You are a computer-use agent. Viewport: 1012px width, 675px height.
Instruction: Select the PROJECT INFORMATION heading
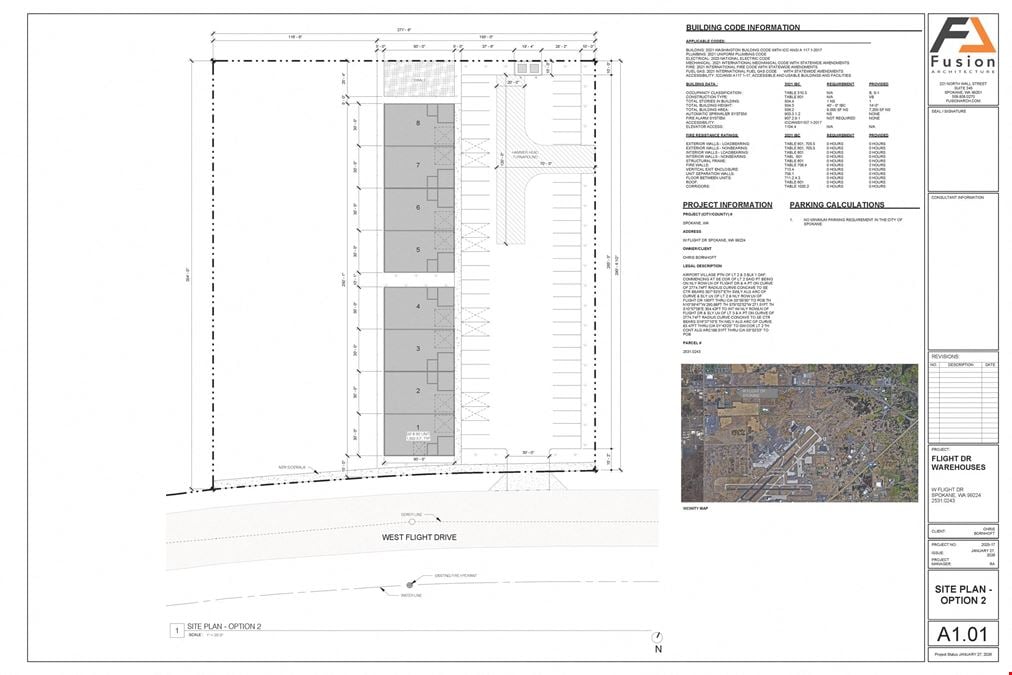tap(727, 205)
